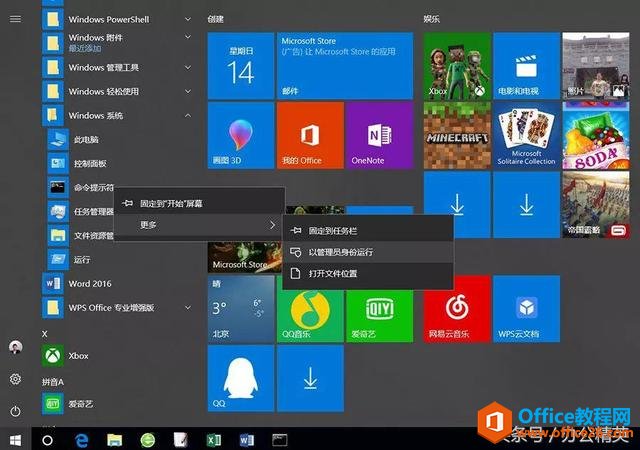The image size is (640, 450).
Task: Open the 北京 weather tile
Action: (x=241, y=309)
